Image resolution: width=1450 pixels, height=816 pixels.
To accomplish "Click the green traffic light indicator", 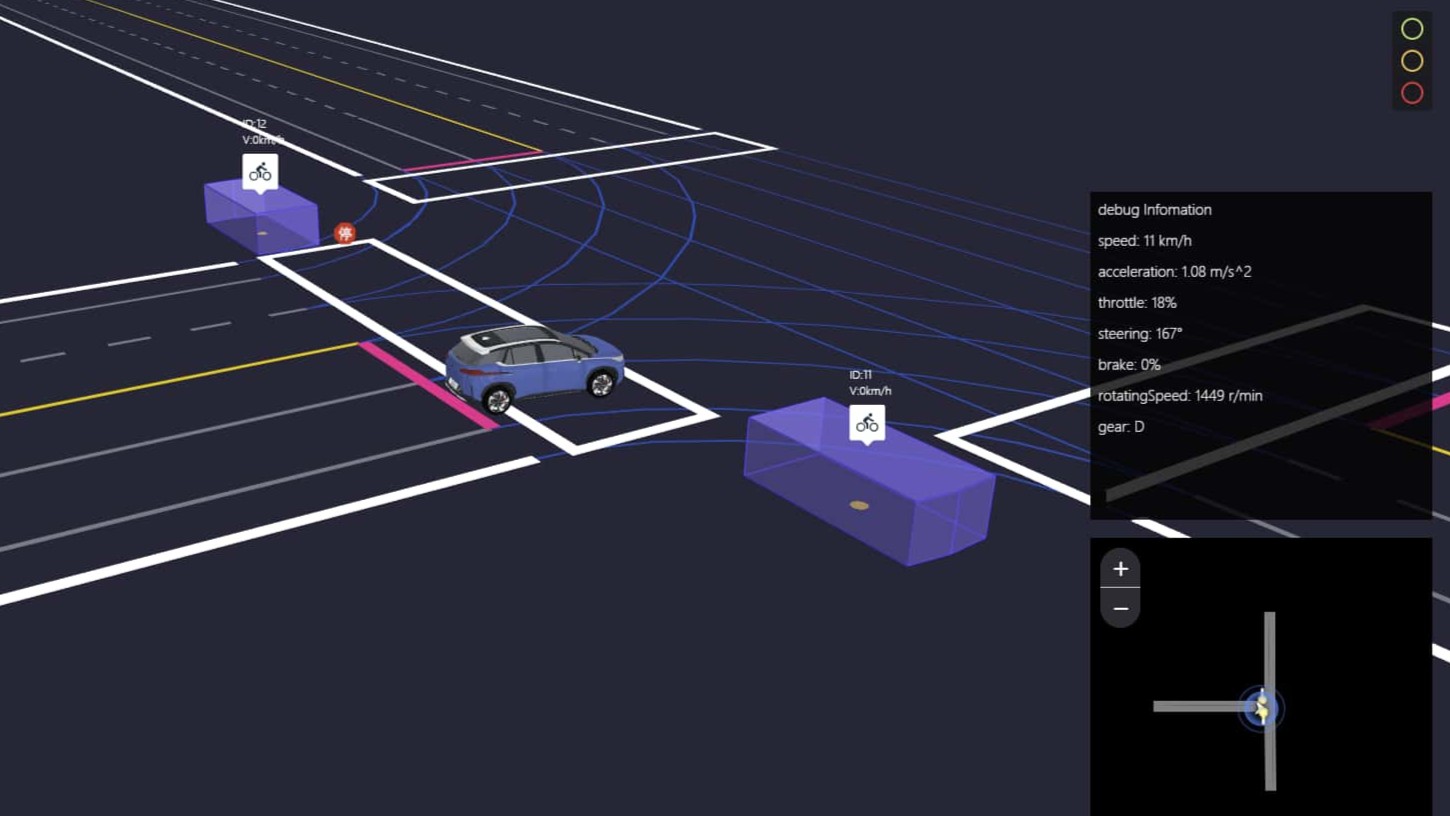I will pyautogui.click(x=1412, y=29).
